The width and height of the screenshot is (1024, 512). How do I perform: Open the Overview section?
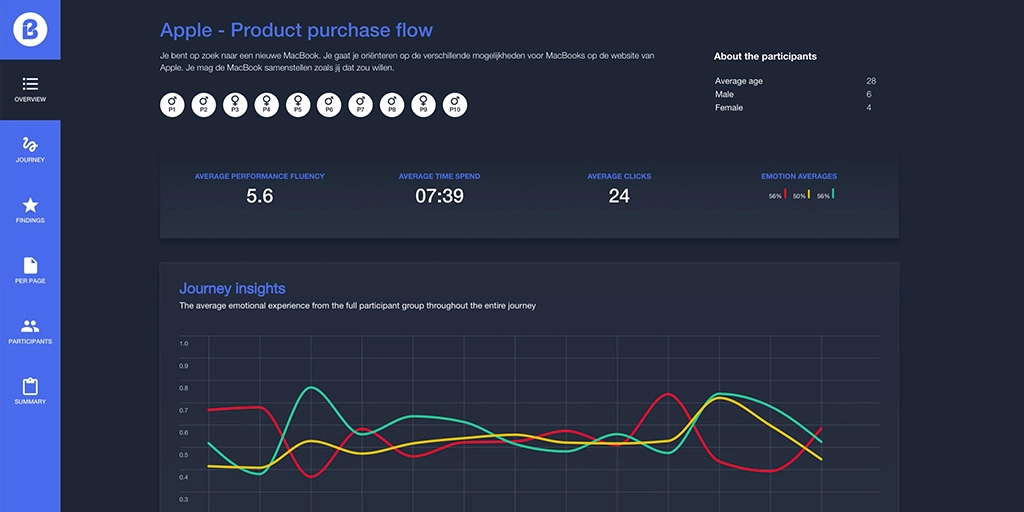(30, 89)
